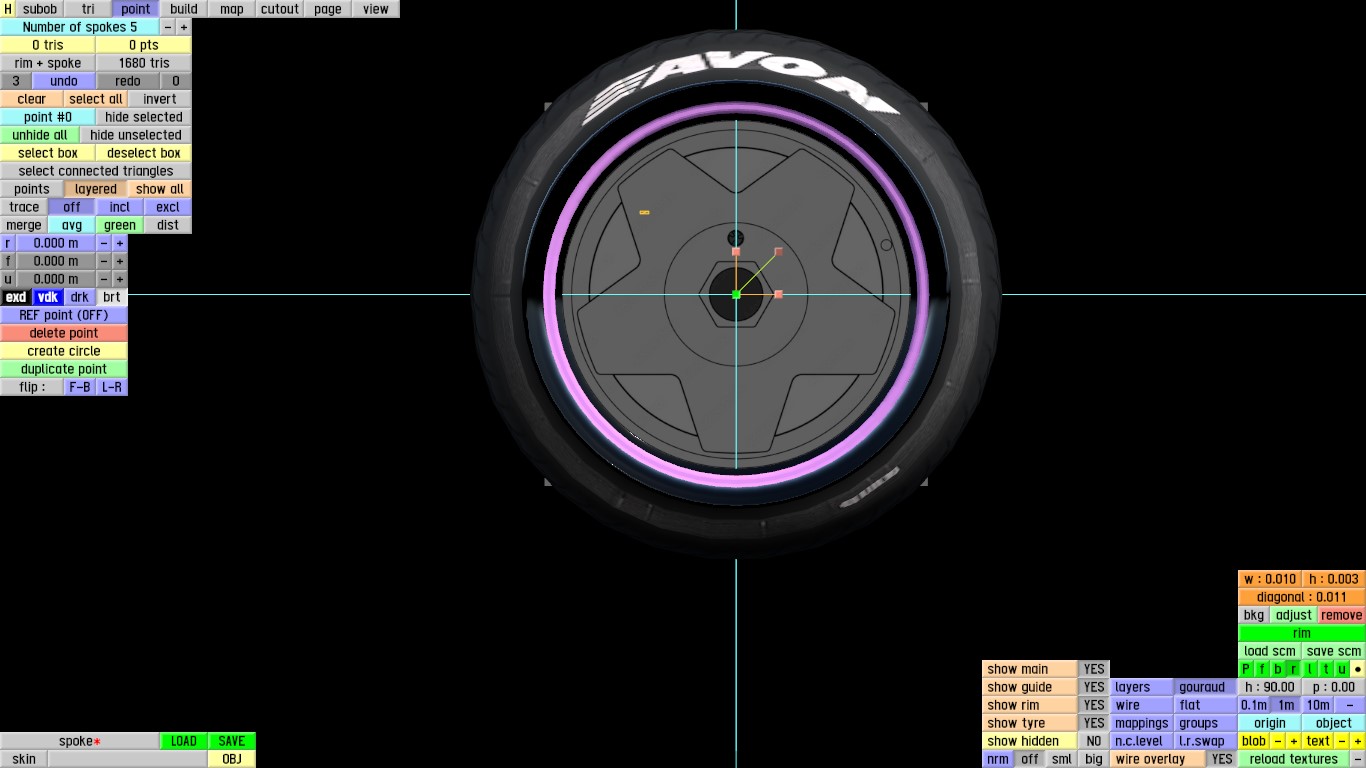1366x768 pixels.
Task: Click the n.c.level button
Action: [x=1142, y=741]
